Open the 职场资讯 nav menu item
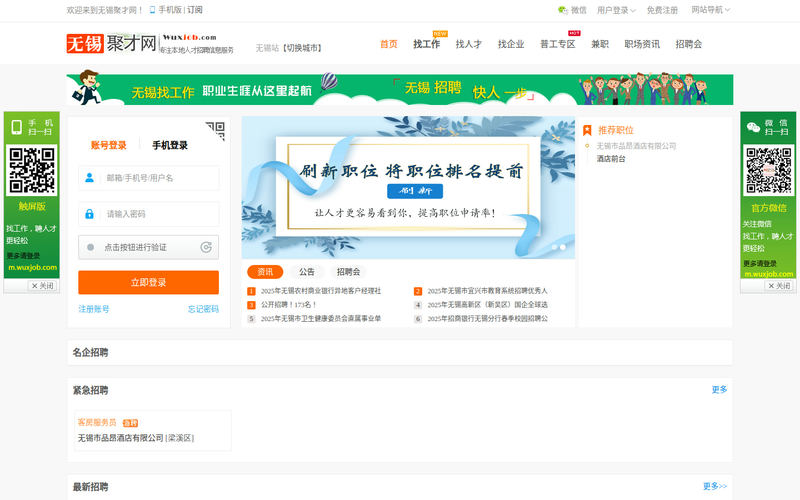Image resolution: width=800 pixels, height=500 pixels. tap(642, 44)
